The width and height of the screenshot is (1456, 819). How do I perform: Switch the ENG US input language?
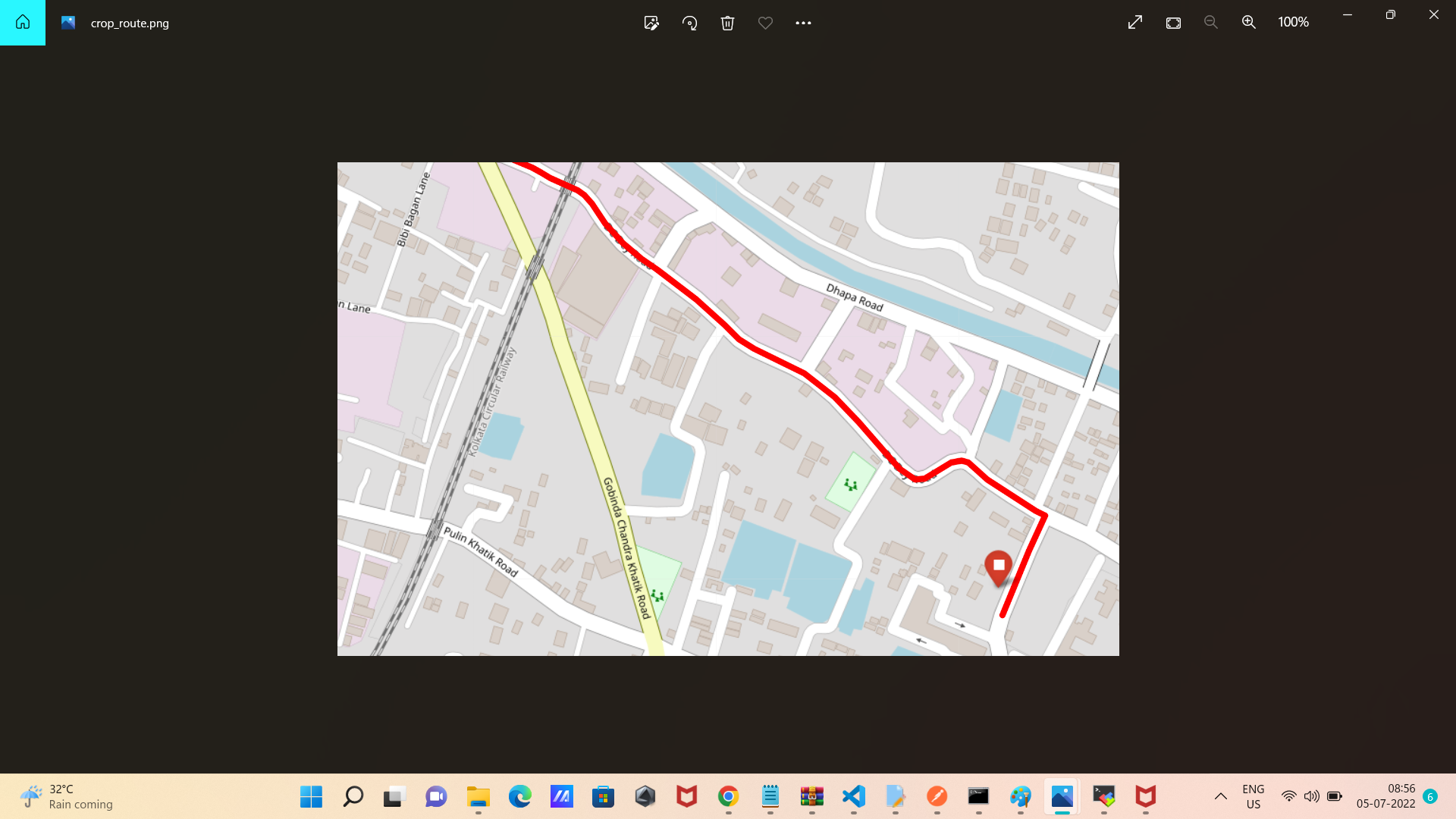pos(1254,796)
